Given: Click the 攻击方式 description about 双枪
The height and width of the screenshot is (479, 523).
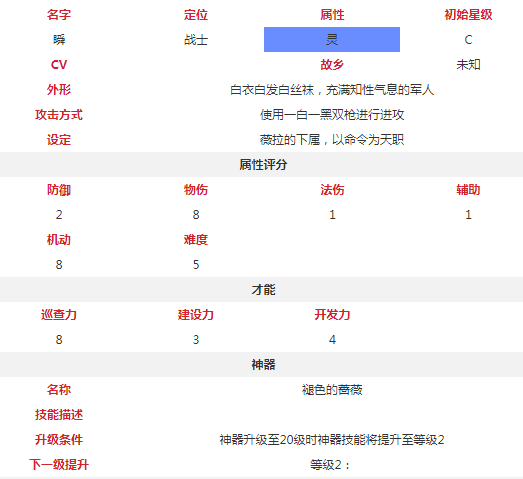Looking at the screenshot, I should point(332,115).
